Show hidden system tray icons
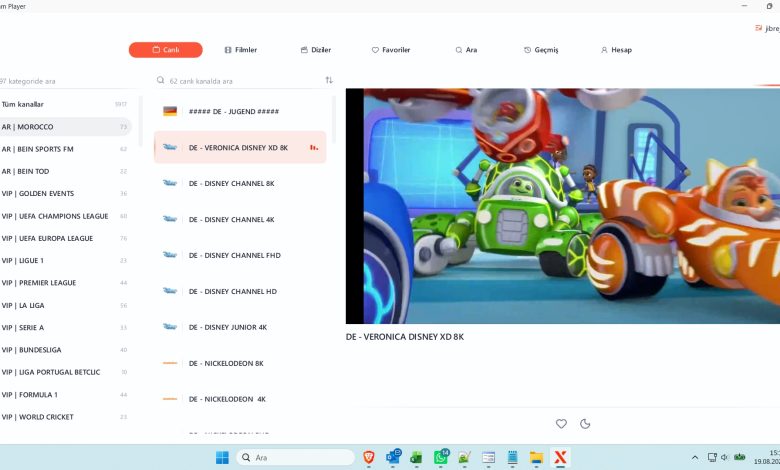The width and height of the screenshot is (780, 470). point(695,458)
